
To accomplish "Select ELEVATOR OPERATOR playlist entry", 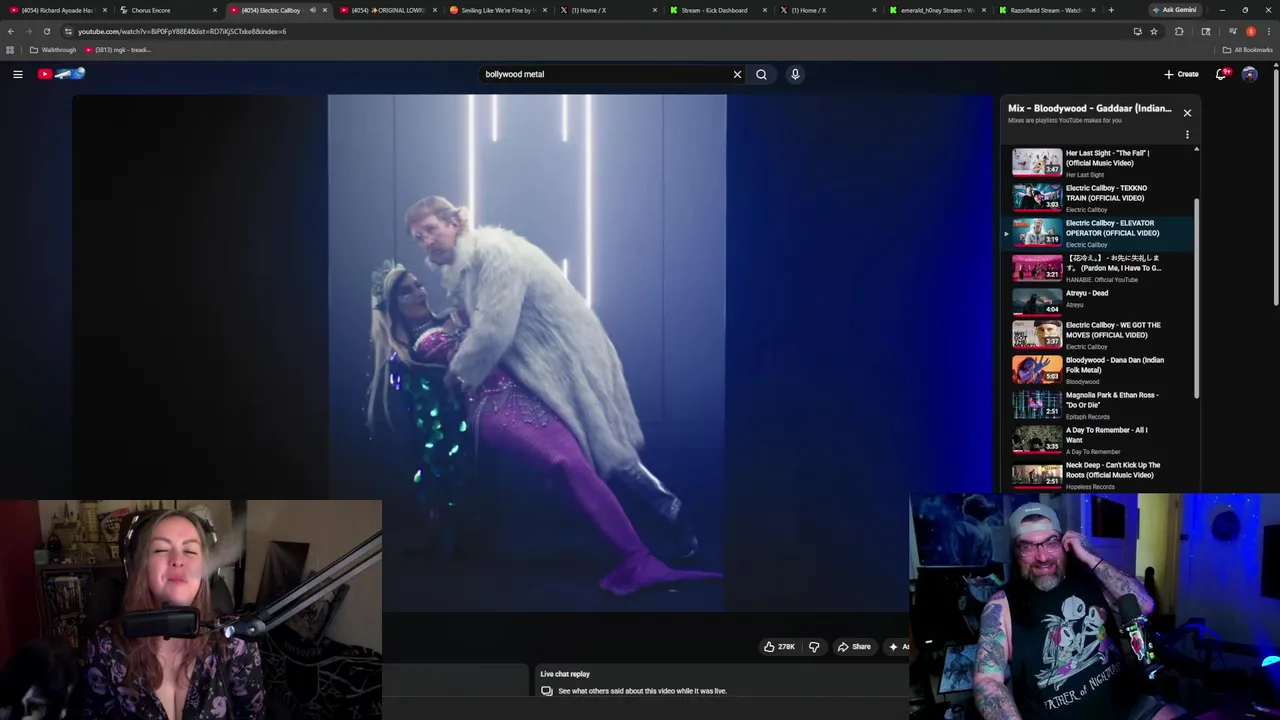I will click(x=1098, y=233).
